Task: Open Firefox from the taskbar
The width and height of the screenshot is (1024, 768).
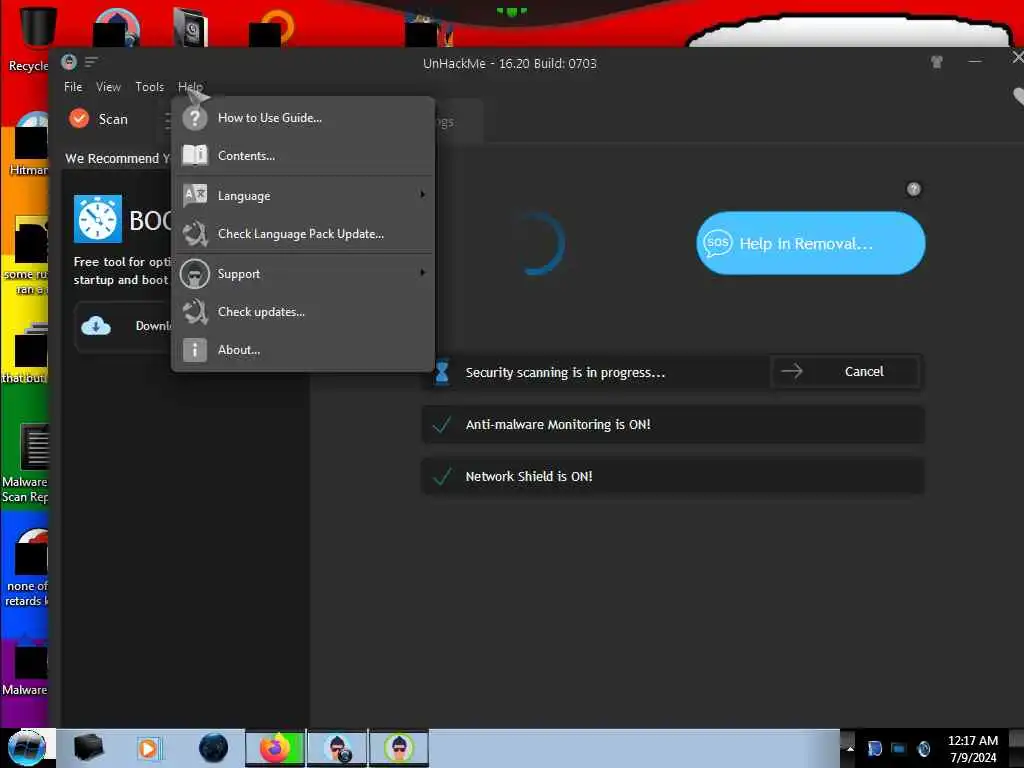Action: click(x=275, y=748)
